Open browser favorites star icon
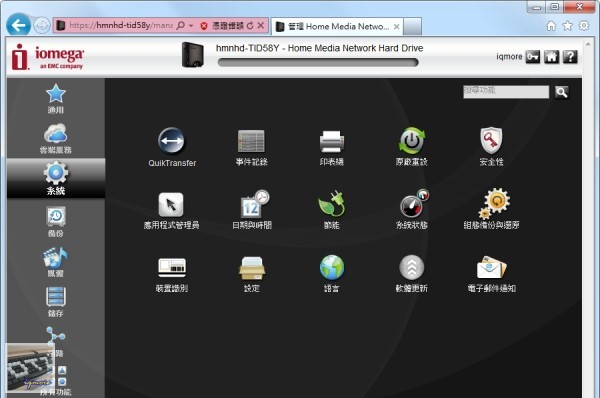600x398 pixels. pyautogui.click(x=567, y=26)
